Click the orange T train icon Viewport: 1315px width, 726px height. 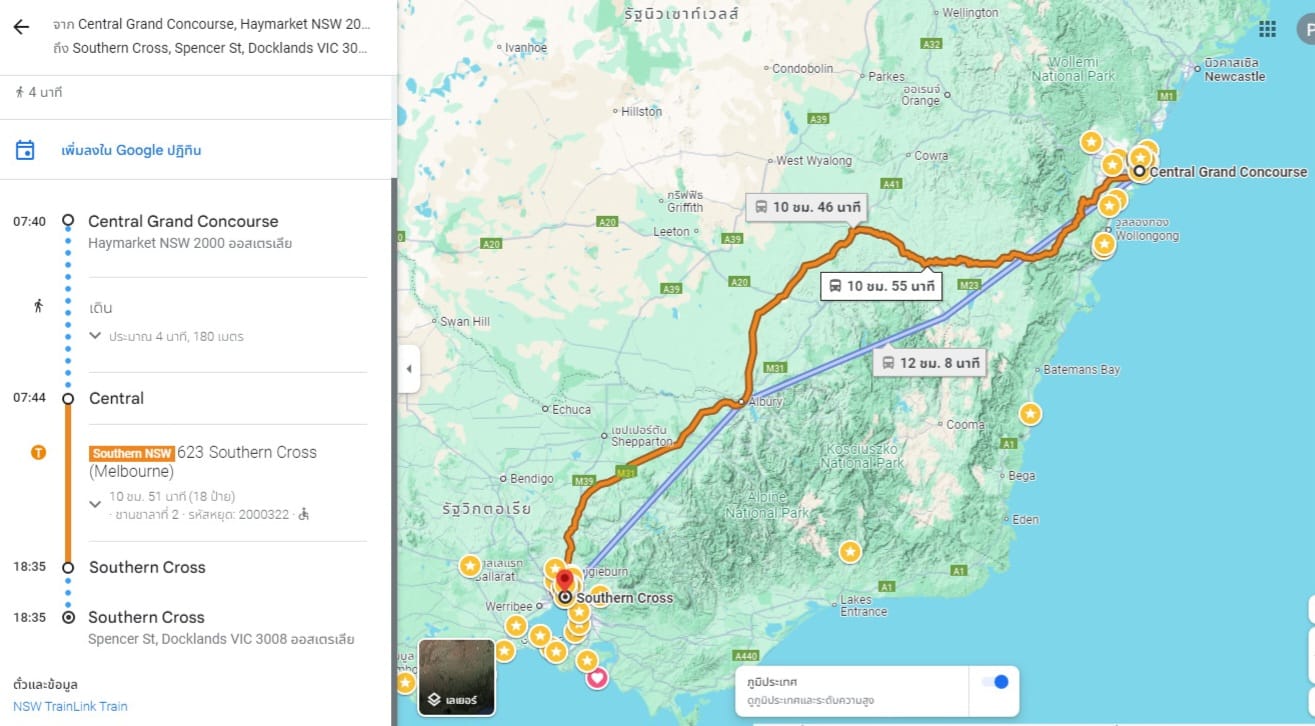[38, 452]
